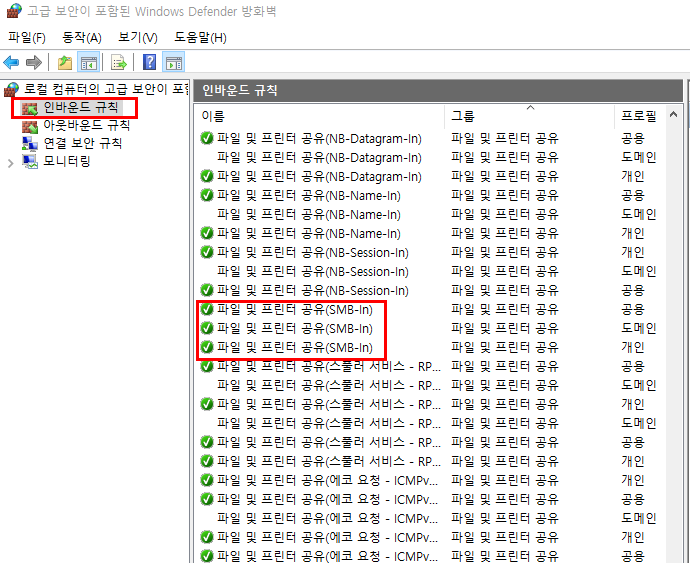The width and height of the screenshot is (690, 563).
Task: Click the 모니터링 tree node icon
Action: pyautogui.click(x=30, y=162)
